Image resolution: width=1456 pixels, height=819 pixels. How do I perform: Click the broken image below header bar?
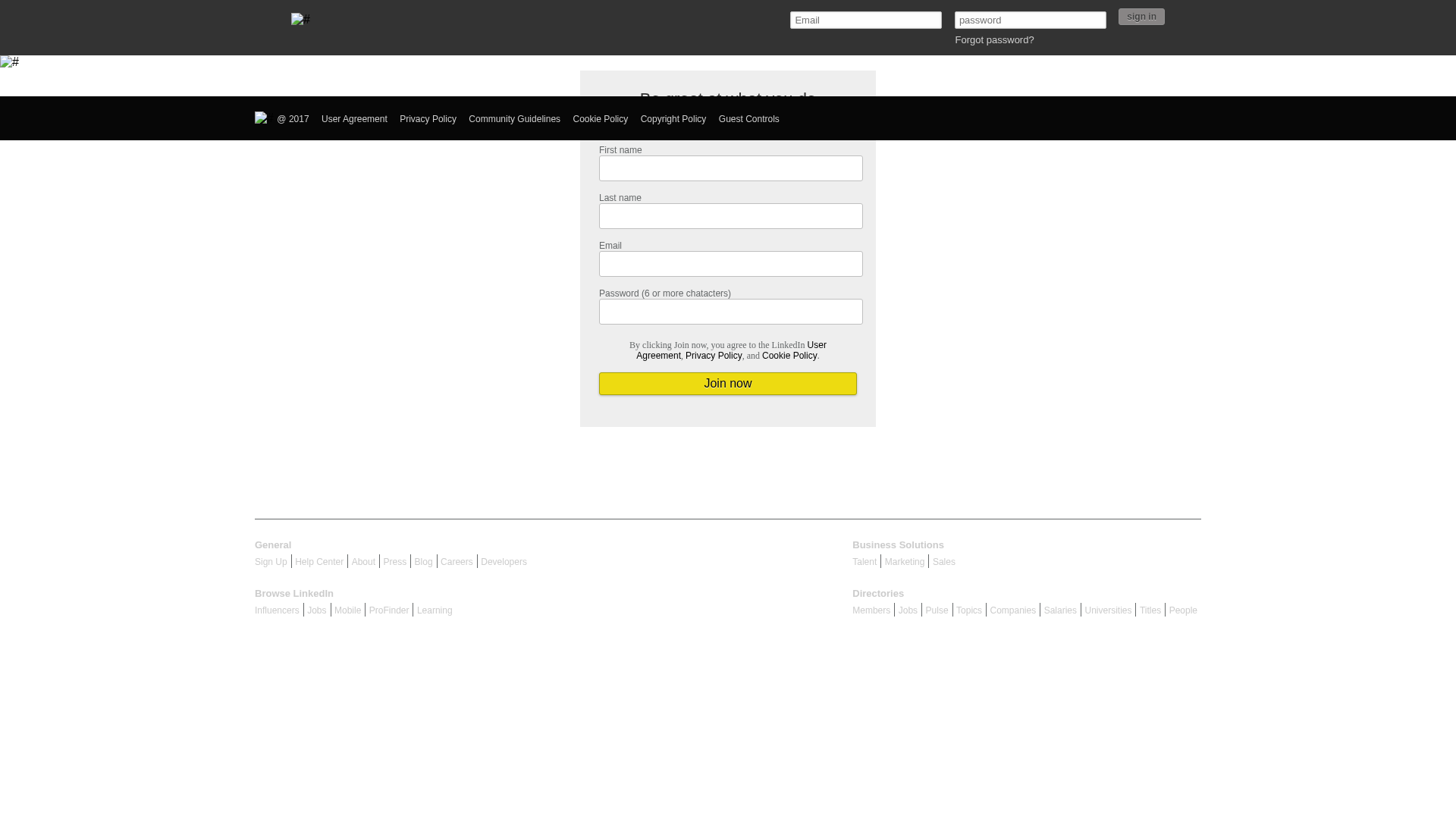tap(10, 62)
